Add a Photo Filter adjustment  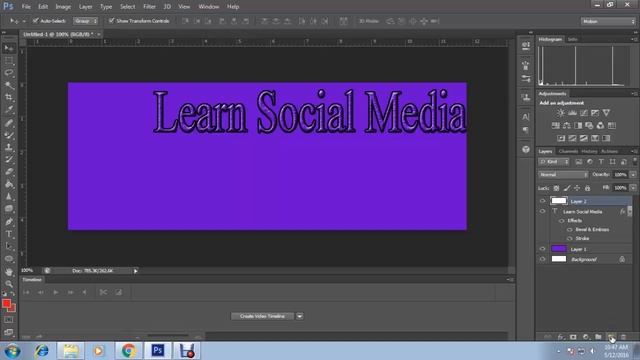point(589,126)
